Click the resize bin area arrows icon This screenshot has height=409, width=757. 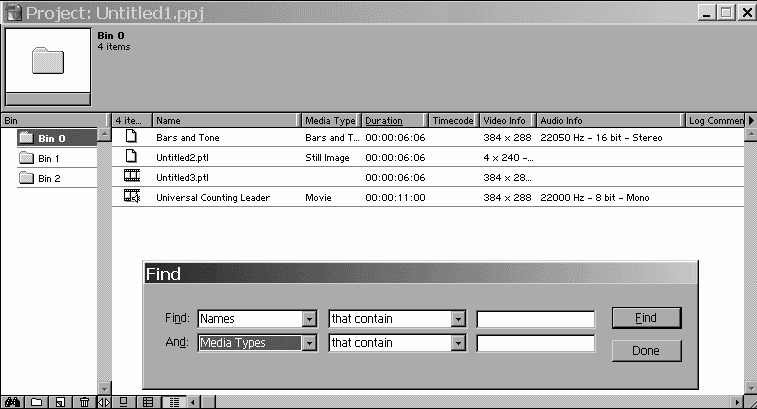click(104, 402)
